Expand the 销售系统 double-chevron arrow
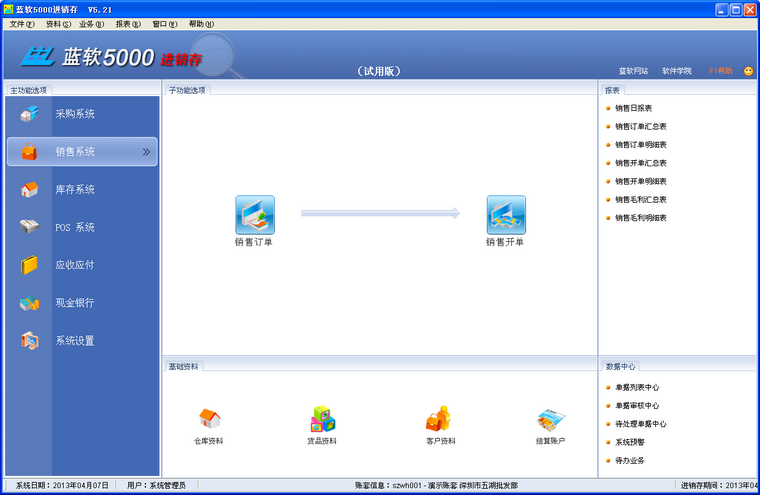Viewport: 760px width, 495px height. [146, 152]
